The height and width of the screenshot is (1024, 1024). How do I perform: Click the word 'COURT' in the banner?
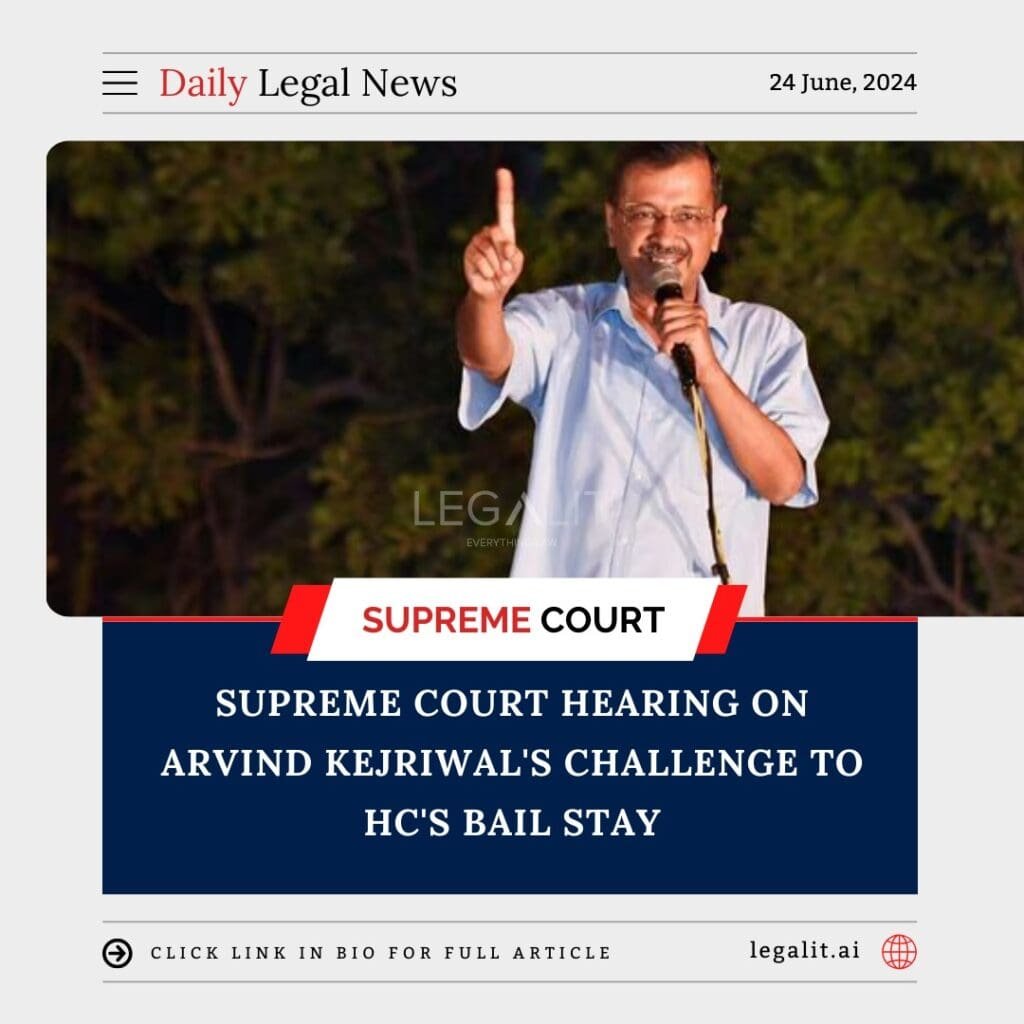point(602,620)
